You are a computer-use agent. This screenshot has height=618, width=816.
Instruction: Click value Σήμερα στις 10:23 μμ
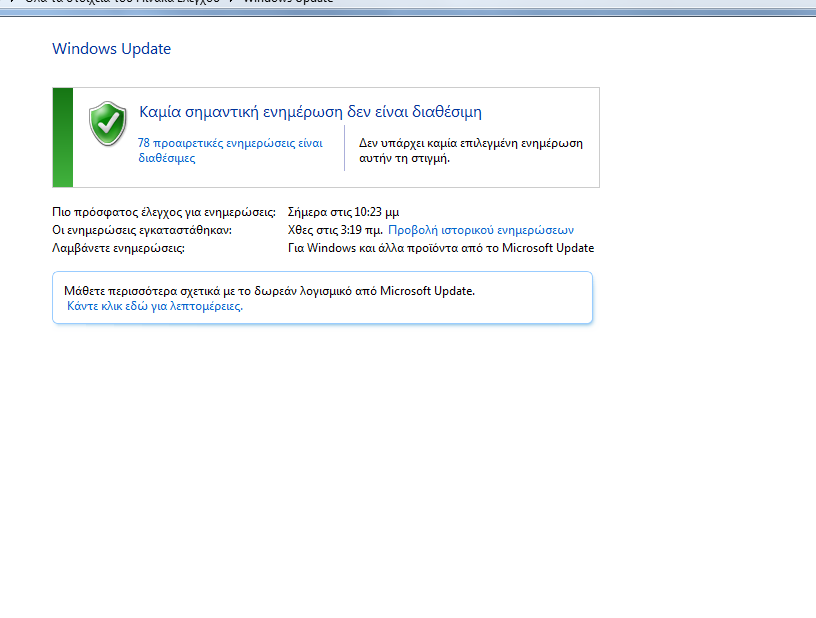pos(343,212)
